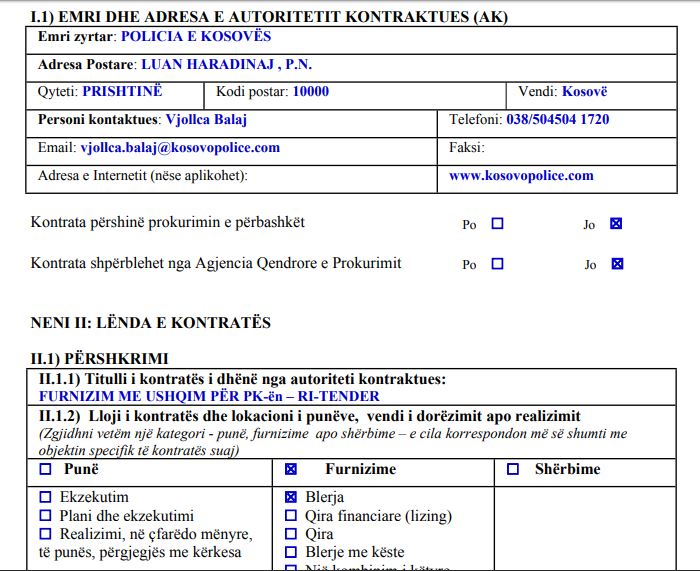This screenshot has width=700, height=571.
Task: Open the www.kosovopolice.com website link
Action: click(521, 176)
